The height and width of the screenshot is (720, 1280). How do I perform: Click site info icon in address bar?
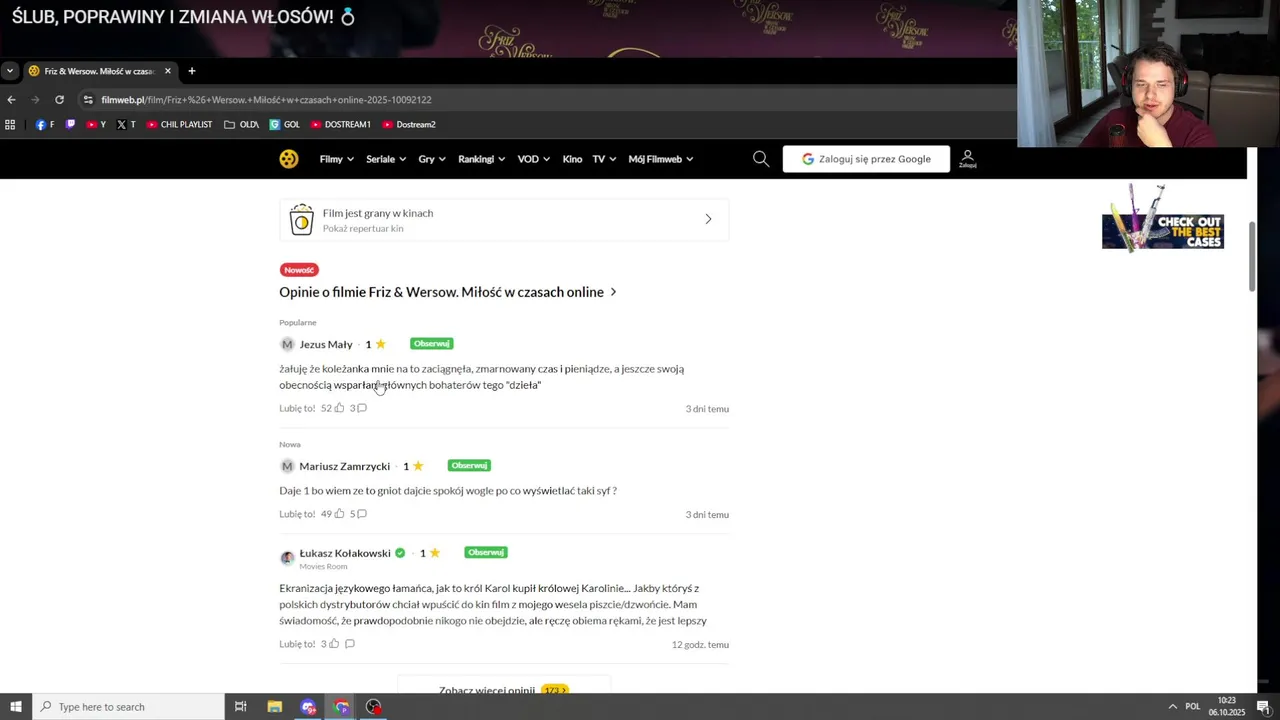[x=88, y=100]
